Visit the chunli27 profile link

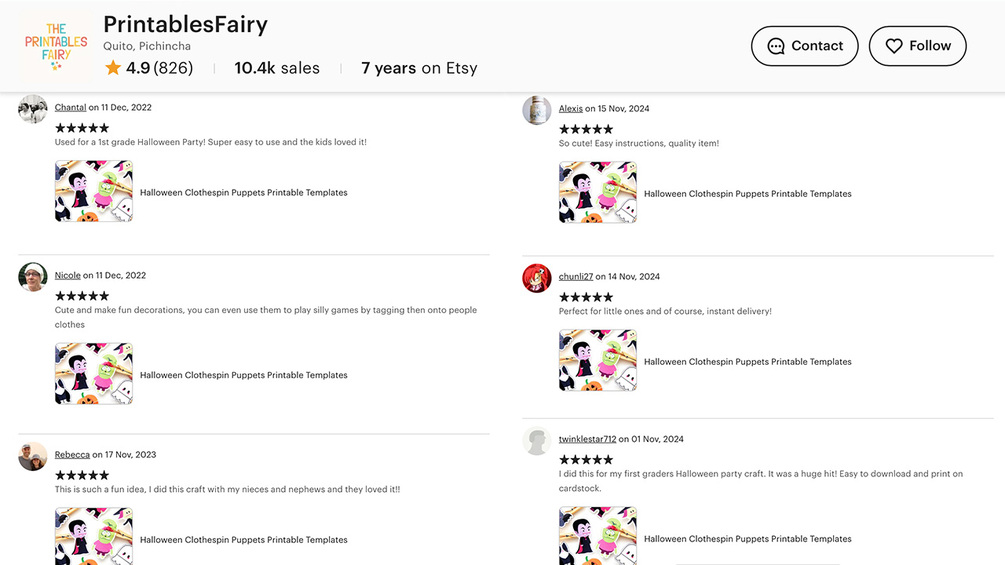(576, 276)
